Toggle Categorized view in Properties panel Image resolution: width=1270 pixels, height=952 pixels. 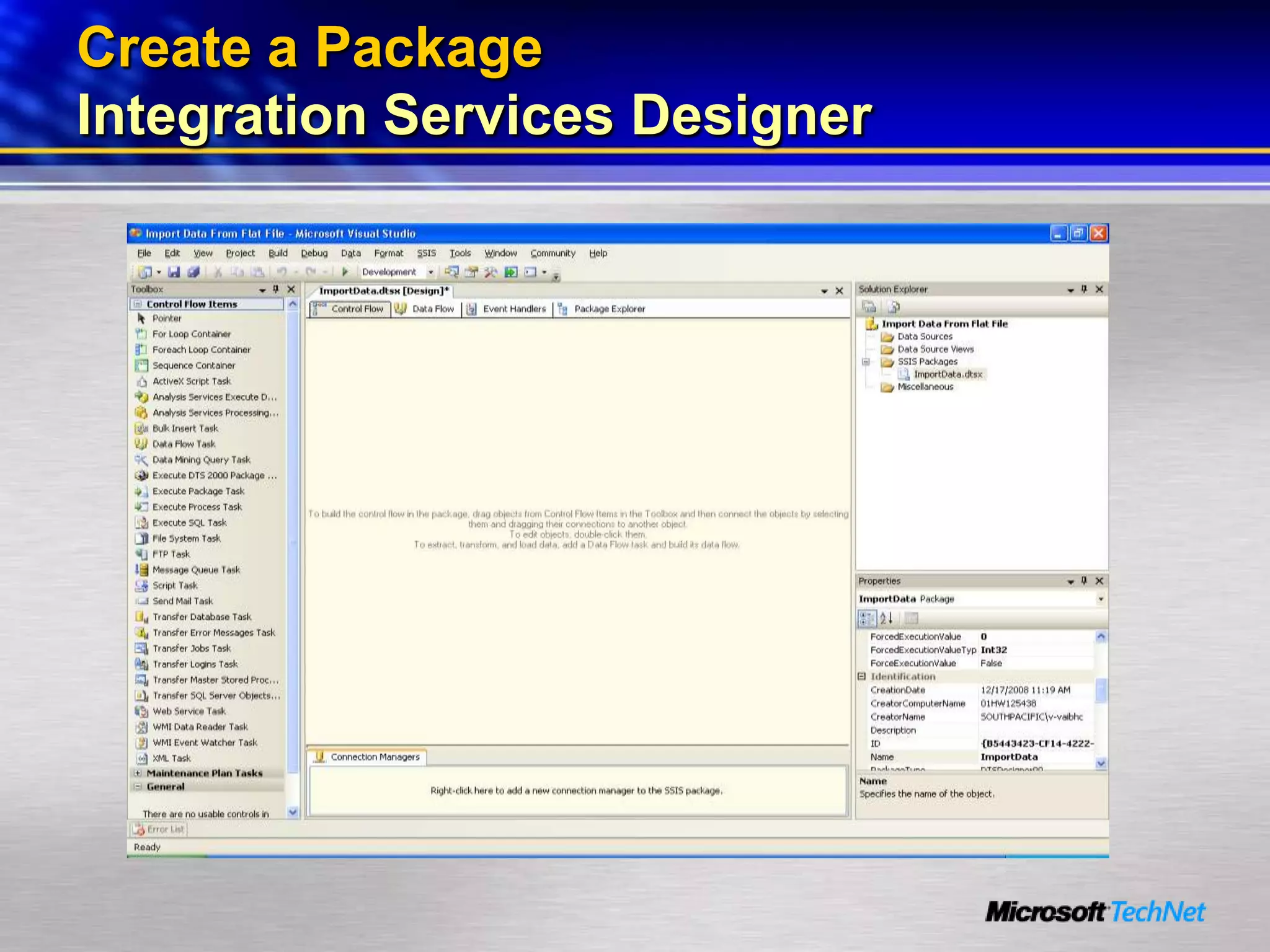pos(866,618)
